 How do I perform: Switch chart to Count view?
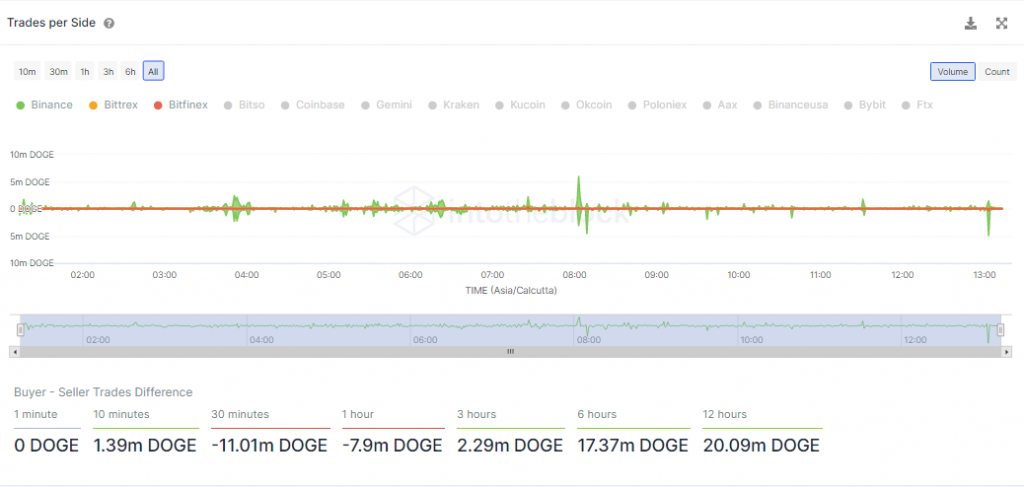(996, 71)
